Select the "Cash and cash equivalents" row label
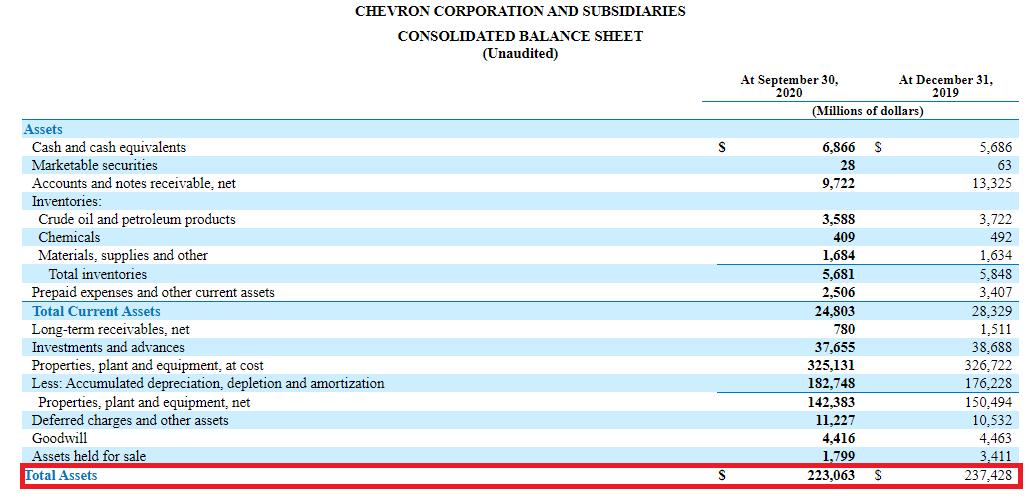The image size is (1029, 498). [109, 148]
